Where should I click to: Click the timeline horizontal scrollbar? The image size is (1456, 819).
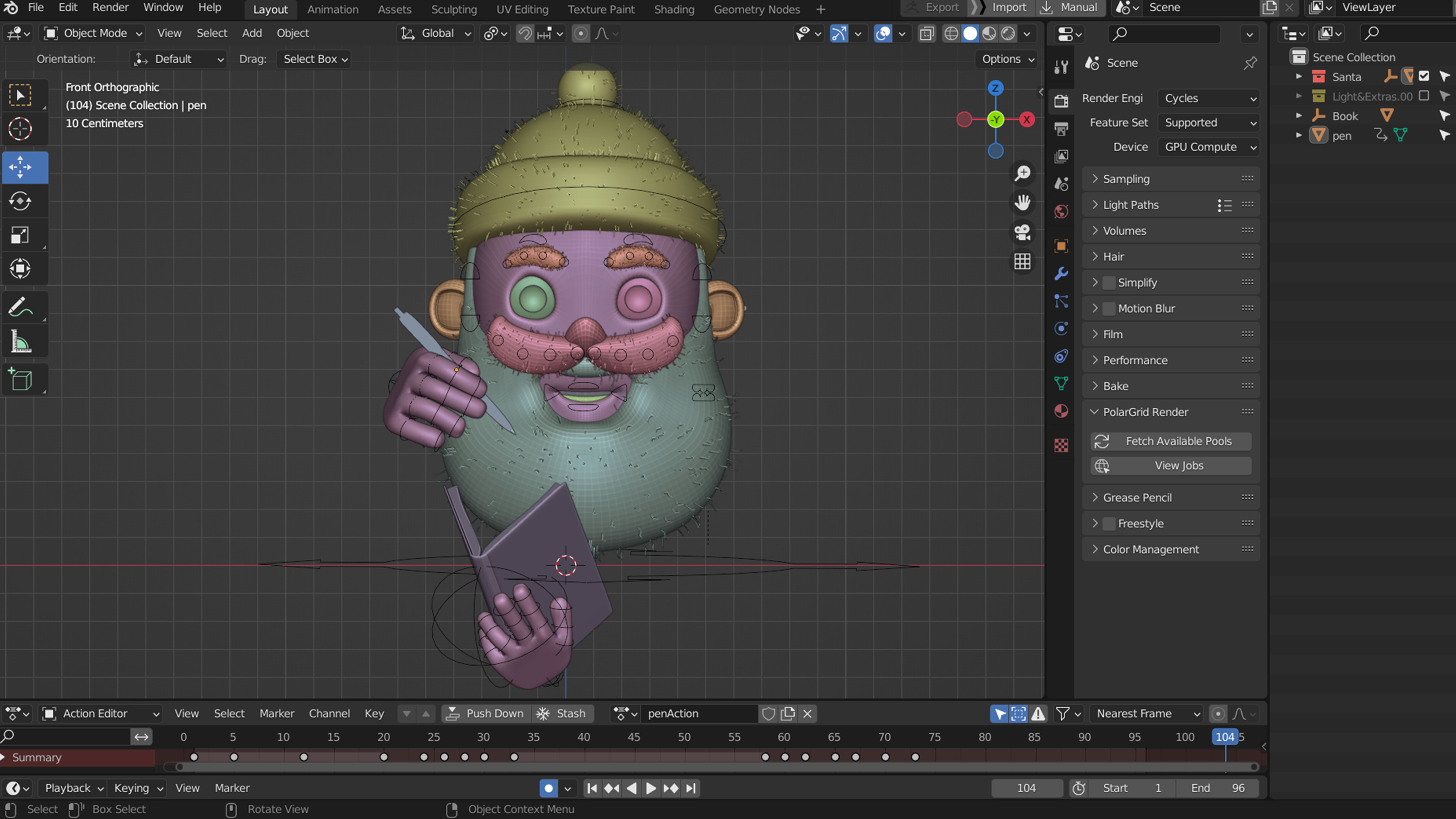[x=716, y=767]
